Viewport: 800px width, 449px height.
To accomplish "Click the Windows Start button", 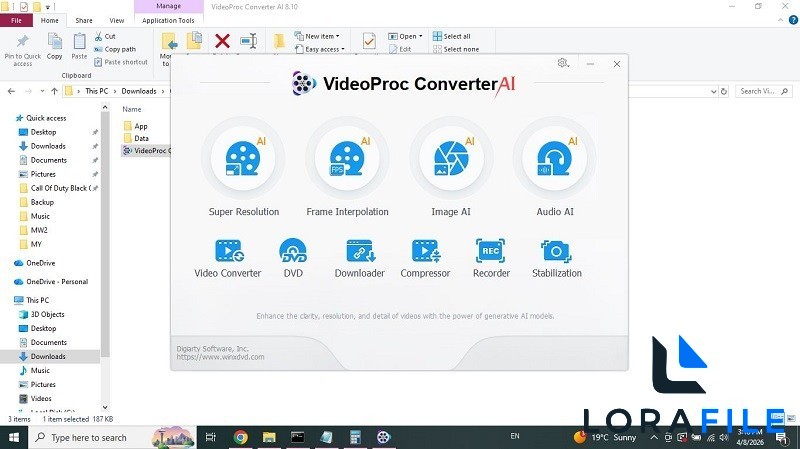I will point(14,437).
